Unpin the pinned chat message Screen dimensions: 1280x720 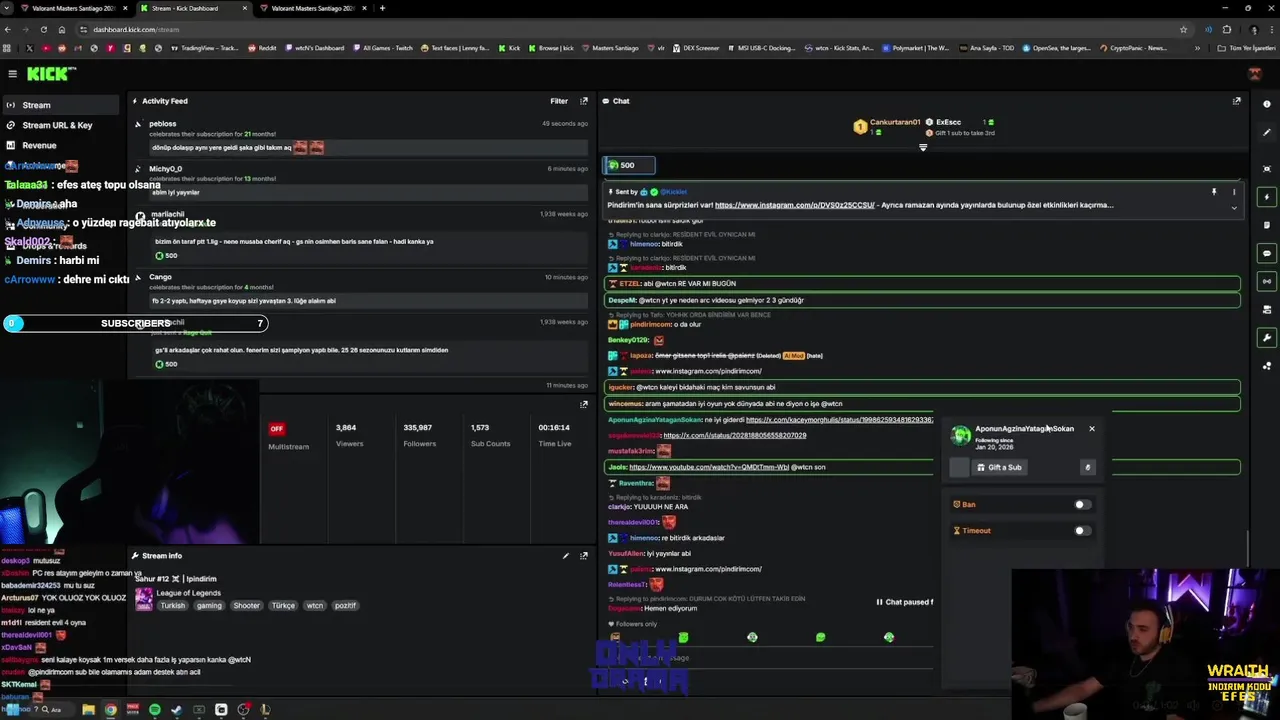(x=1214, y=192)
